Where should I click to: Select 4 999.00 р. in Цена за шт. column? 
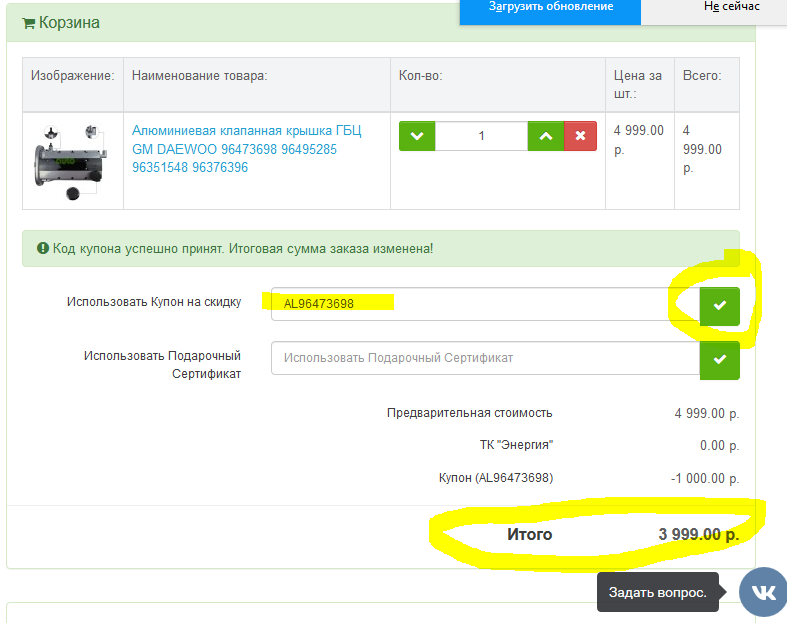638,140
